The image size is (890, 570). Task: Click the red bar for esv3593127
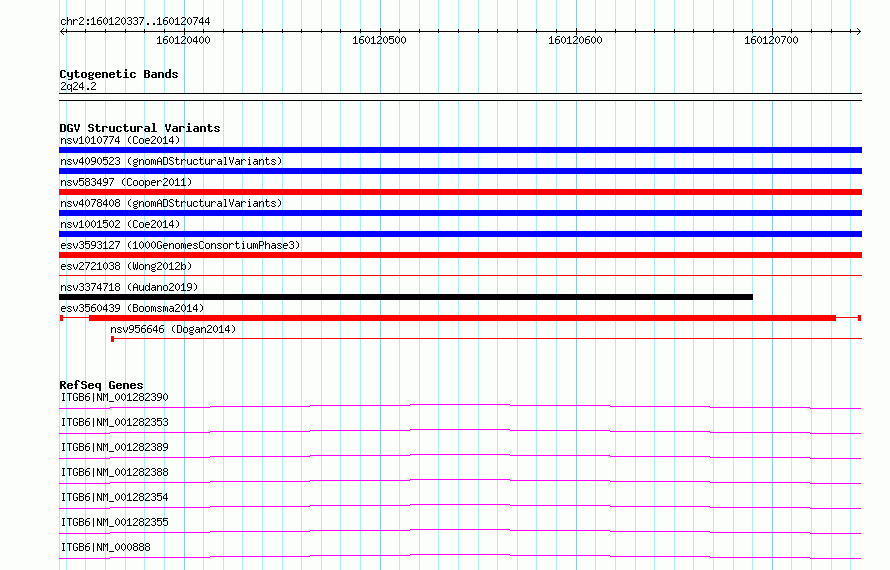pyautogui.click(x=460, y=255)
